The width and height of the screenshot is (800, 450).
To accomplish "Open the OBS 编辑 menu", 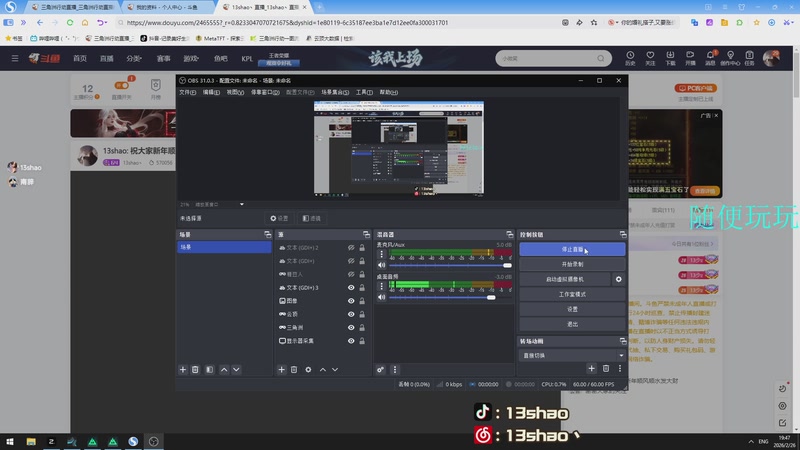I will tap(211, 92).
